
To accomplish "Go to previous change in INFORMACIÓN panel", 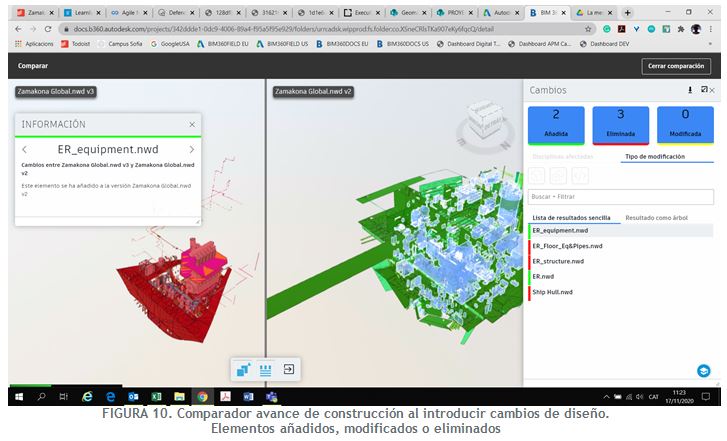I will tap(24, 149).
